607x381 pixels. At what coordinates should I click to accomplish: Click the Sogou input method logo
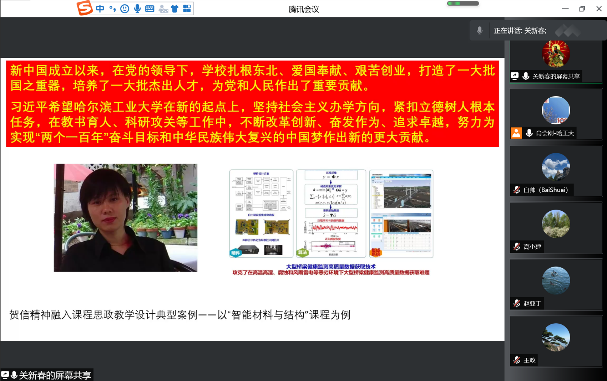point(85,8)
